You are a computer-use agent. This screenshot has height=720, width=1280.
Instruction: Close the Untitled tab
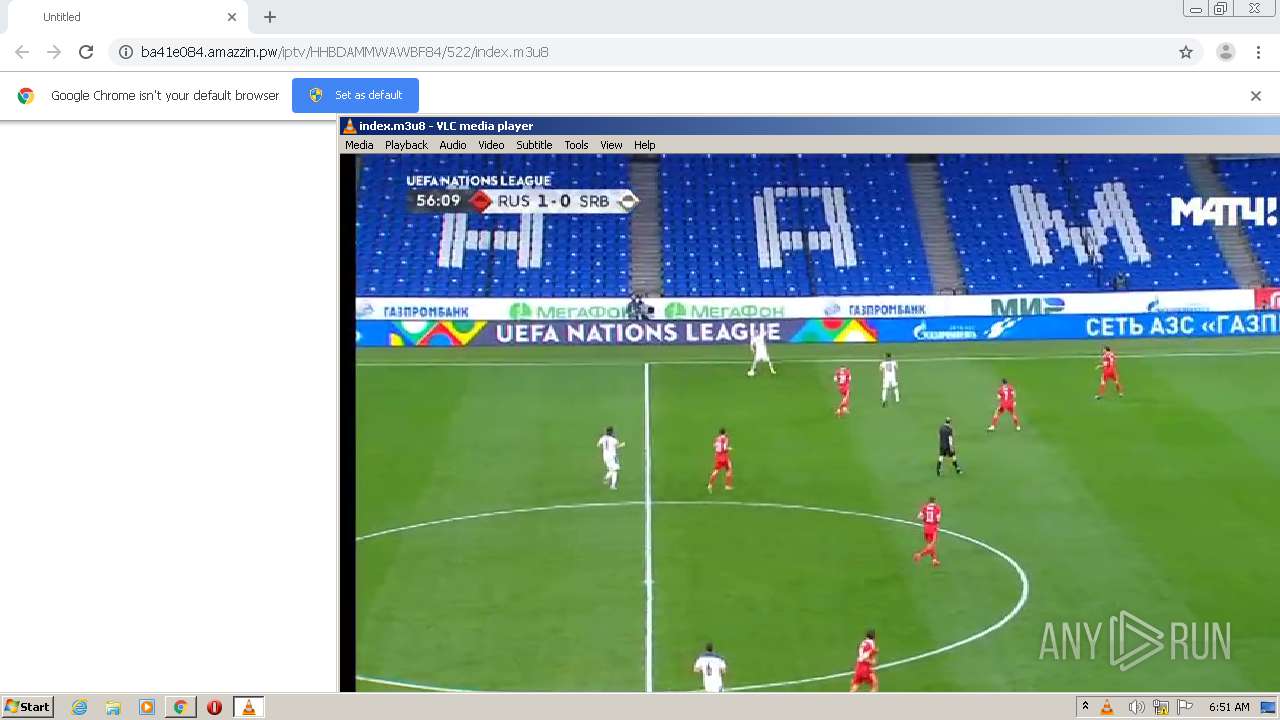click(x=232, y=17)
